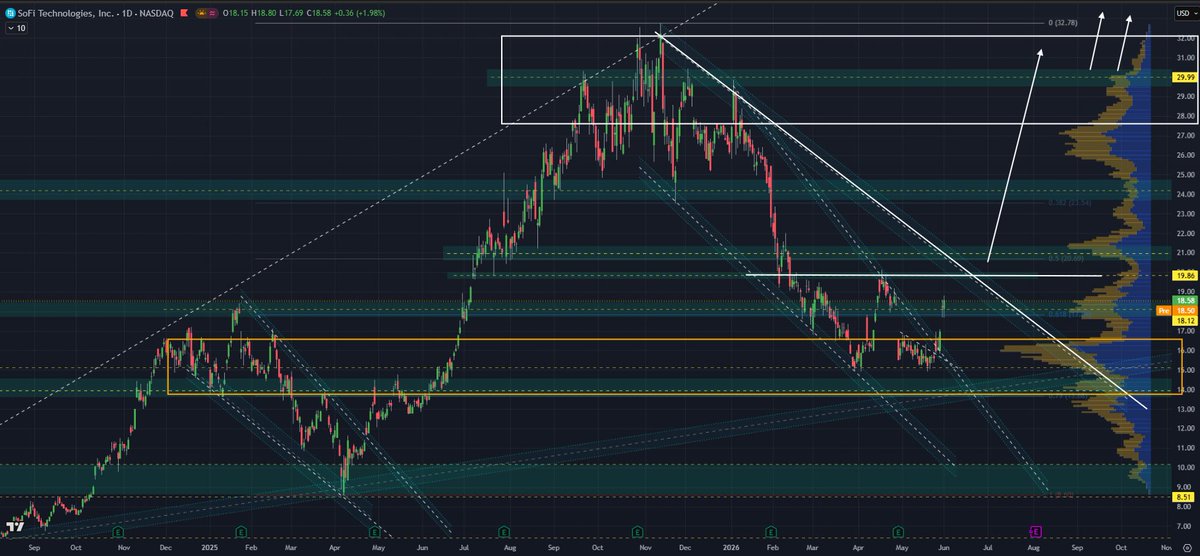Expand the collapsed indicators legend showing 10
Viewport: 1200px width, 556px height.
click(x=15, y=28)
